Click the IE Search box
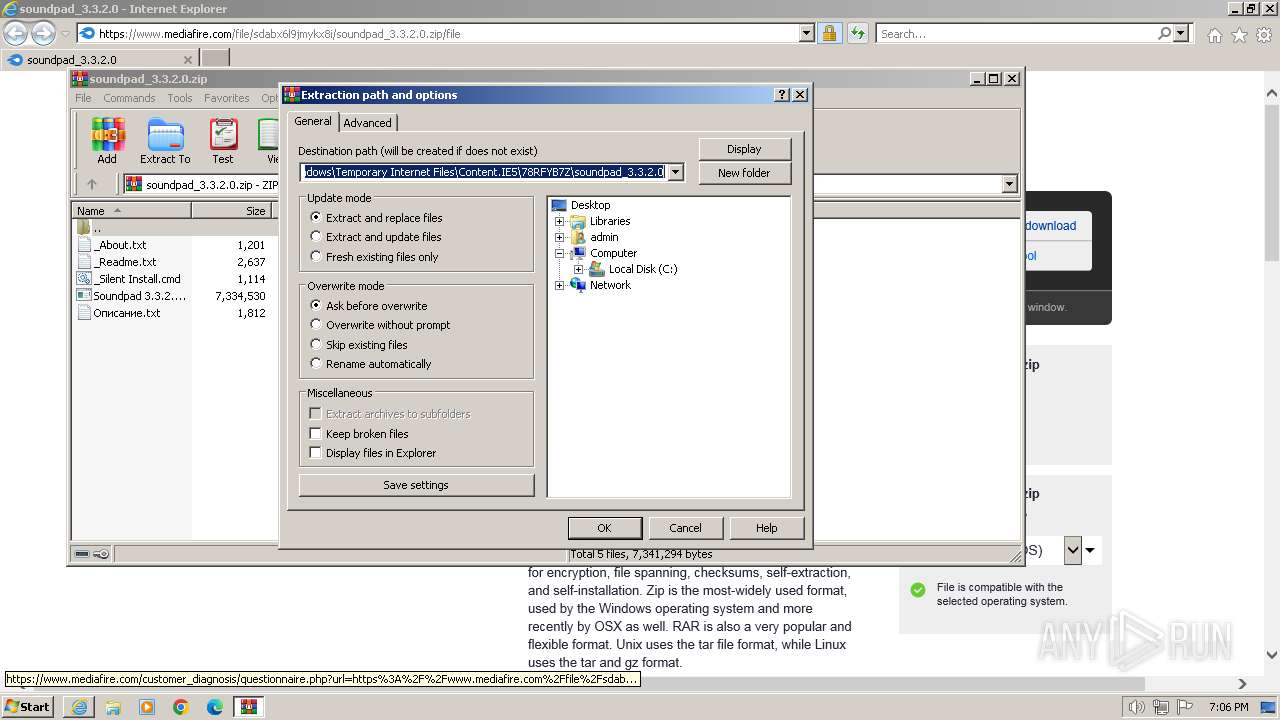This screenshot has height=720, width=1280. (1016, 33)
